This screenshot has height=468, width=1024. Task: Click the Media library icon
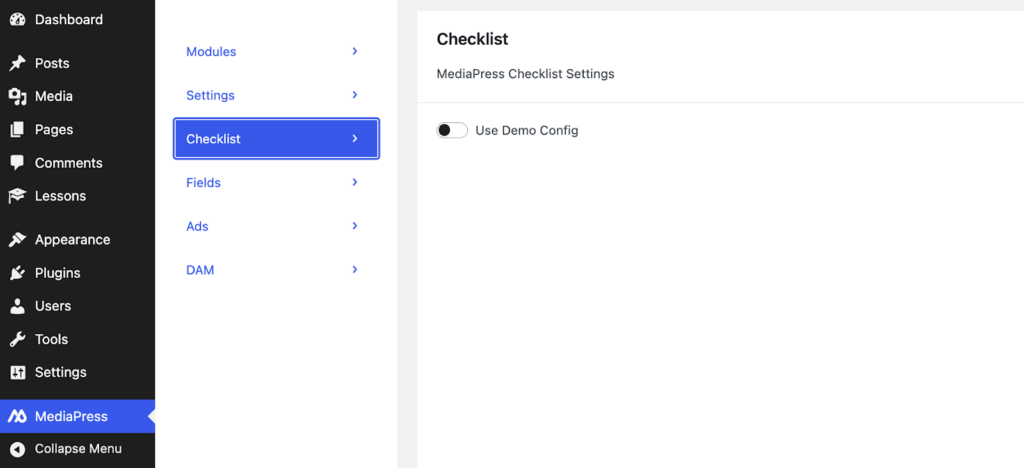17,97
